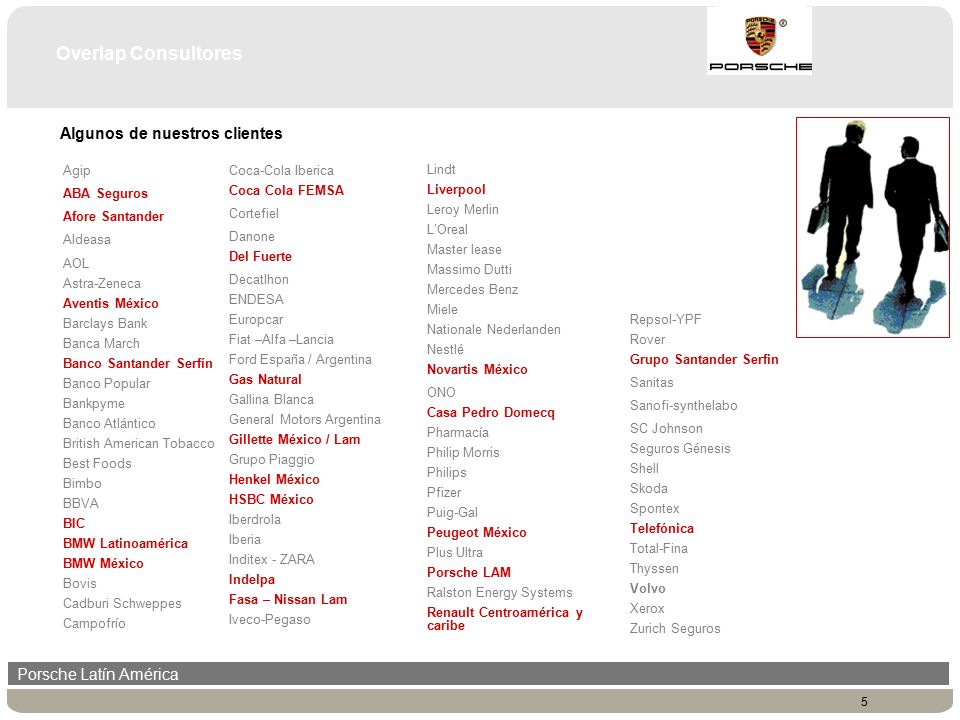Click 'BMW Latinoamérica'
960x720 pixels.
click(x=126, y=544)
